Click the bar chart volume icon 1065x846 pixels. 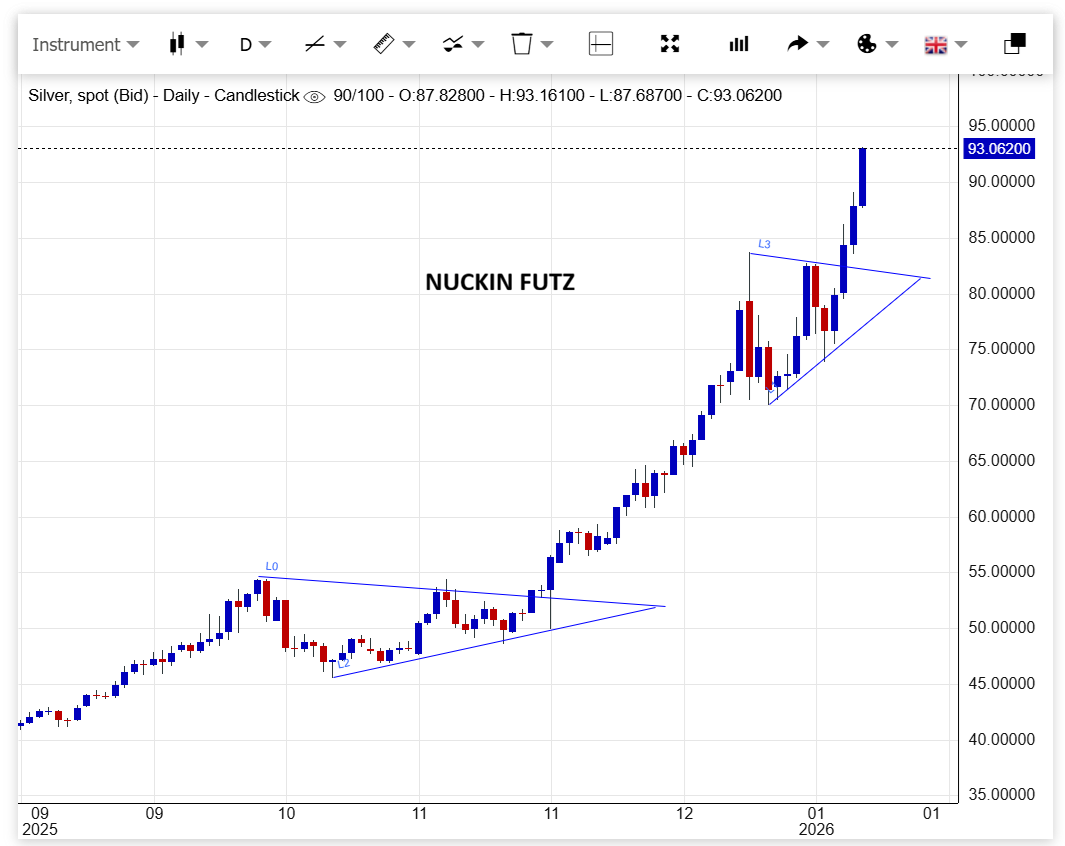pyautogui.click(x=739, y=44)
